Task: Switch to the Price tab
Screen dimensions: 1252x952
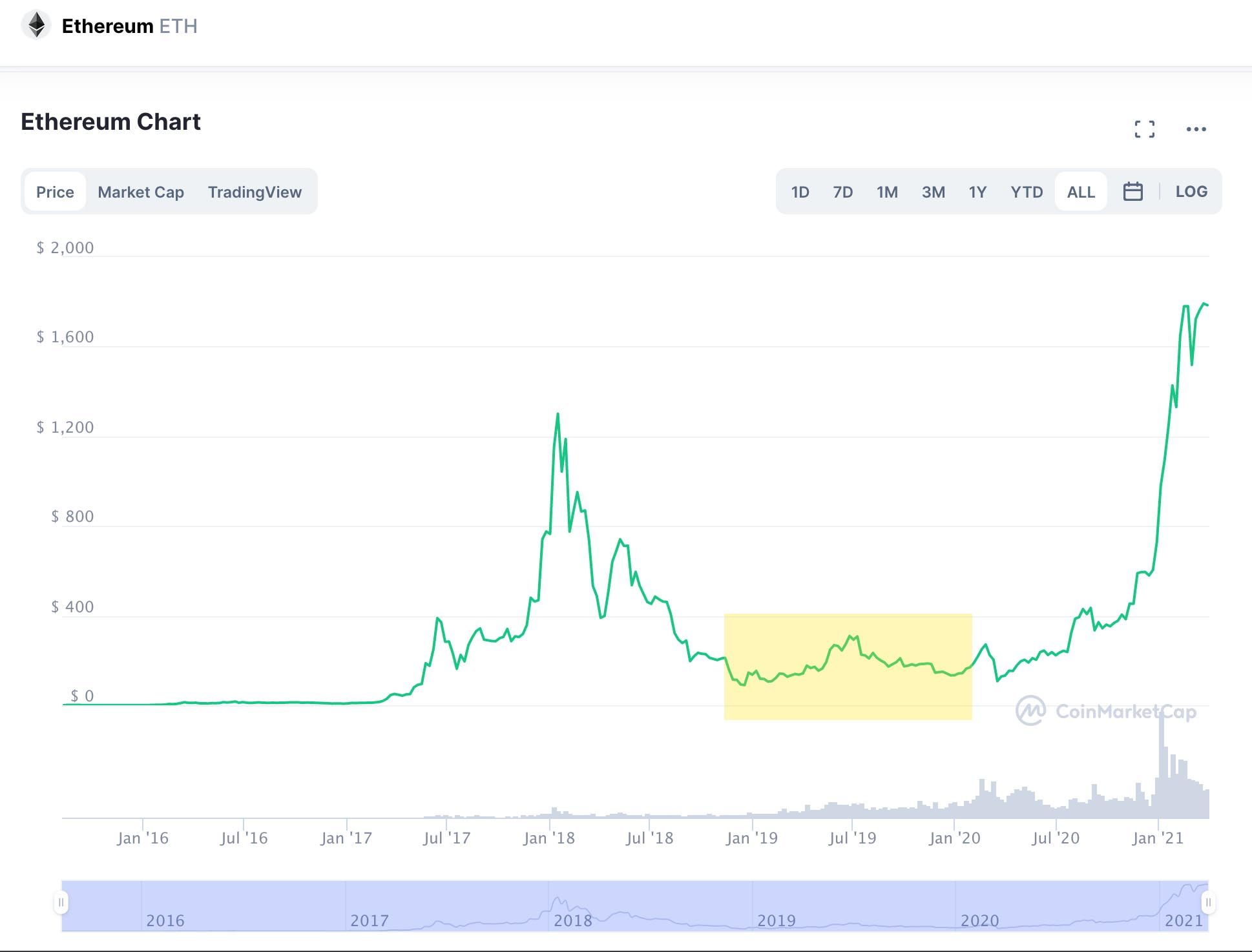Action: coord(55,192)
